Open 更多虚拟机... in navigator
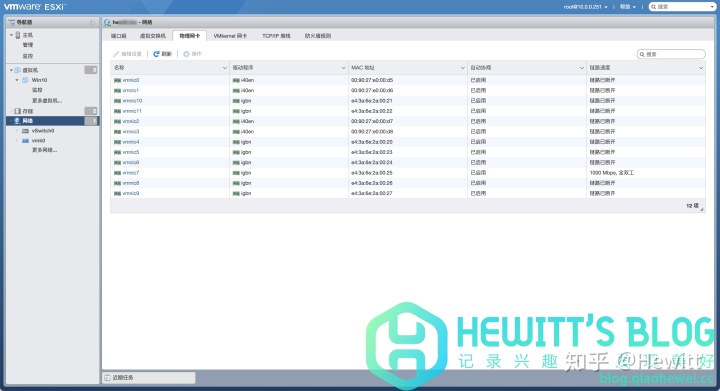The height and width of the screenshot is (391, 720). pyautogui.click(x=47, y=101)
